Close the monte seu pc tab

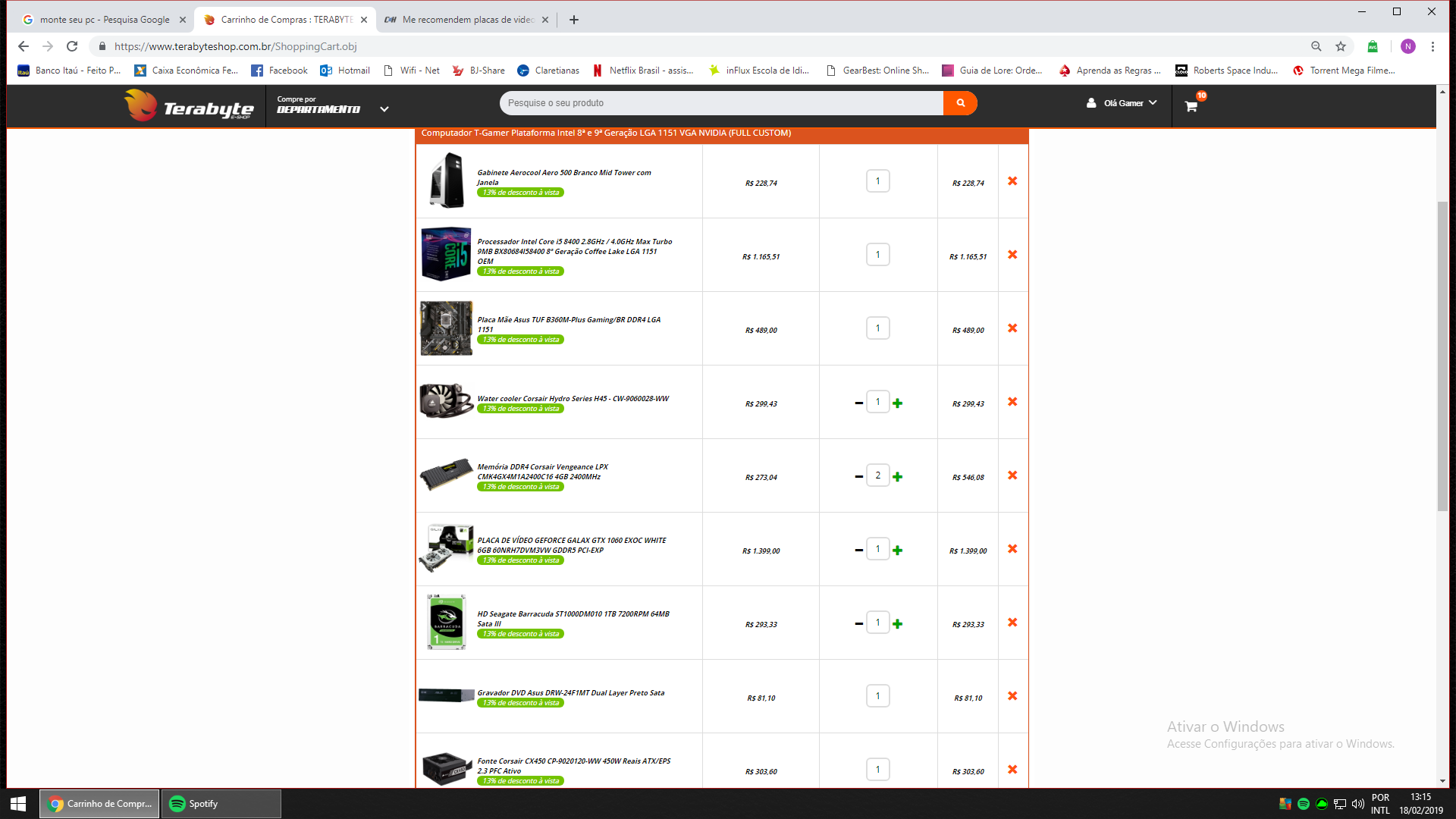pos(182,20)
